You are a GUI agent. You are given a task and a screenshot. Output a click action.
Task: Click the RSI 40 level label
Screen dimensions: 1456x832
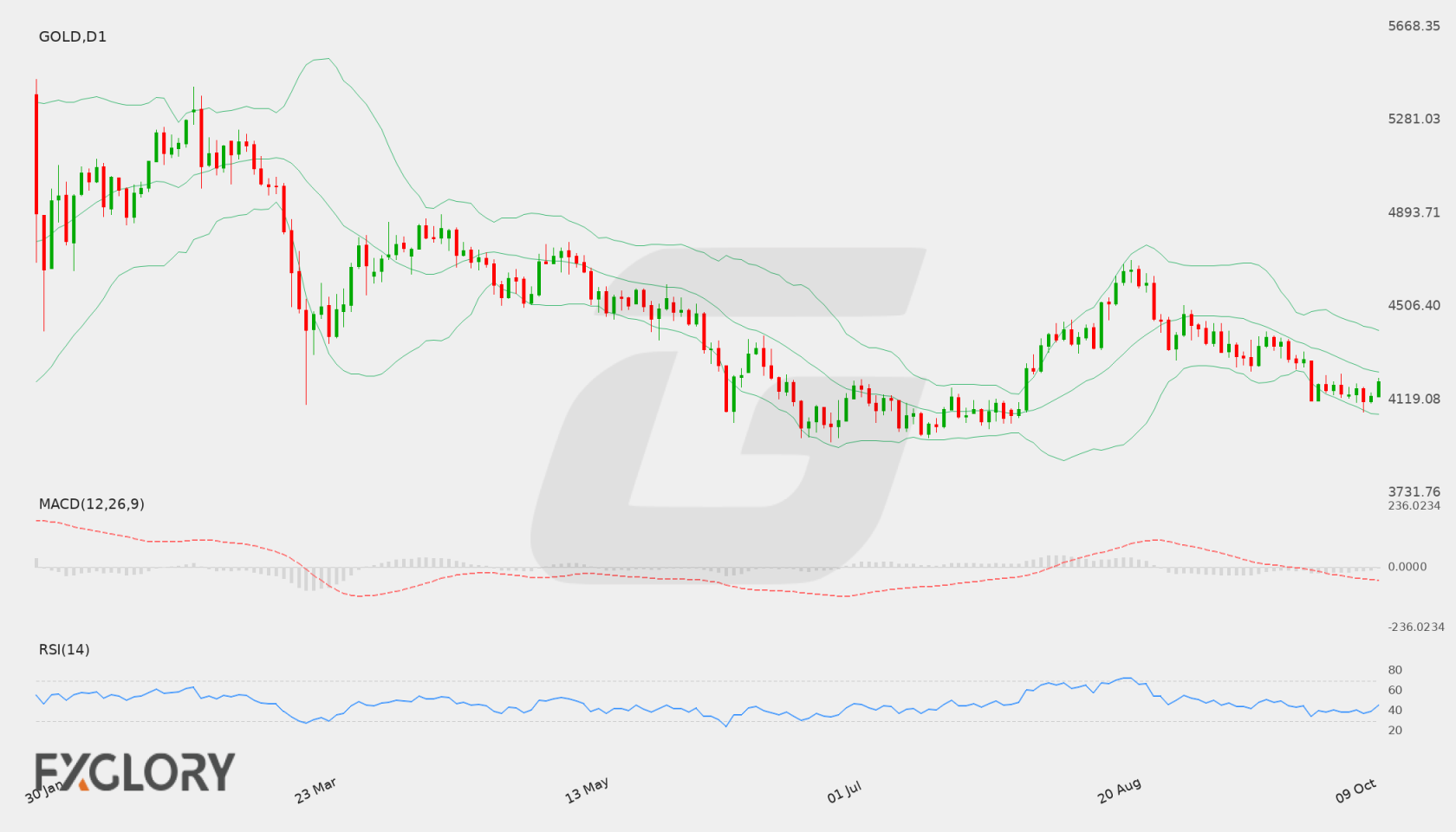point(1394,710)
